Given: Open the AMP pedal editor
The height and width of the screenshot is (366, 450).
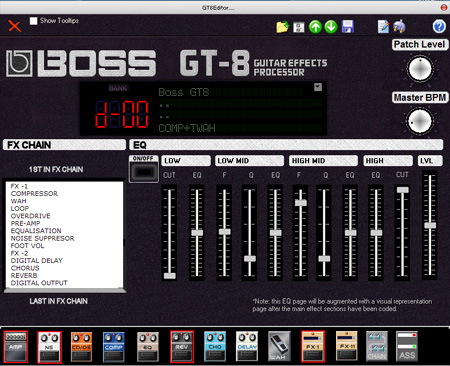Looking at the screenshot, I should 16,347.
